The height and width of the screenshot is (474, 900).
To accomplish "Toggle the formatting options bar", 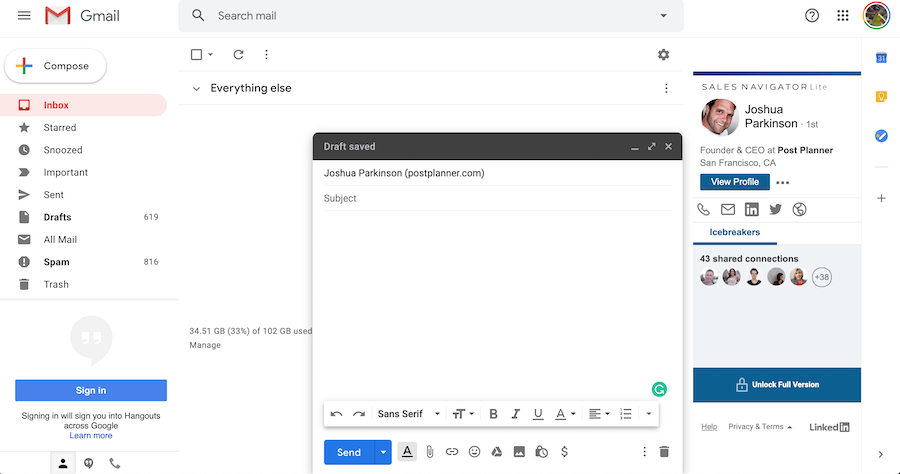I will pyautogui.click(x=407, y=452).
